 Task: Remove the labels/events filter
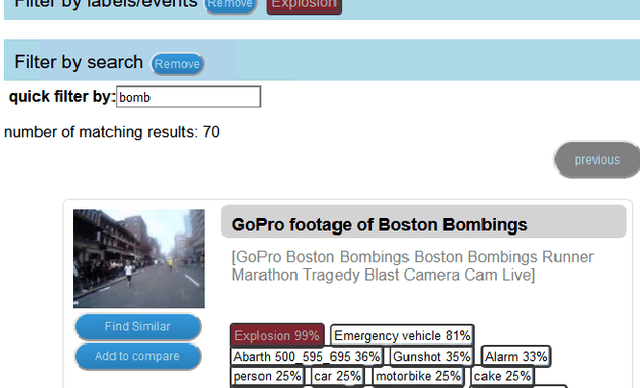(x=230, y=5)
